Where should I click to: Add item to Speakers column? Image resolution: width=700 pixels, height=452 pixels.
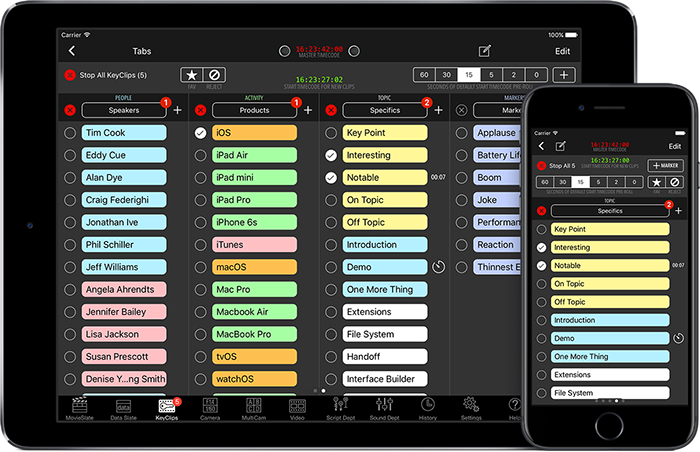pyautogui.click(x=177, y=110)
